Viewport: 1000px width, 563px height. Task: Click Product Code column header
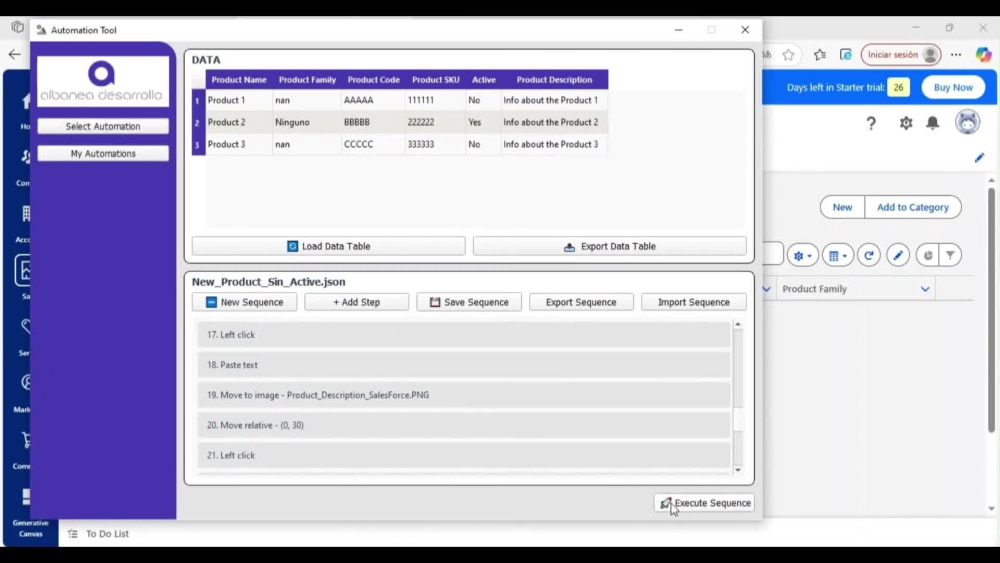373,80
